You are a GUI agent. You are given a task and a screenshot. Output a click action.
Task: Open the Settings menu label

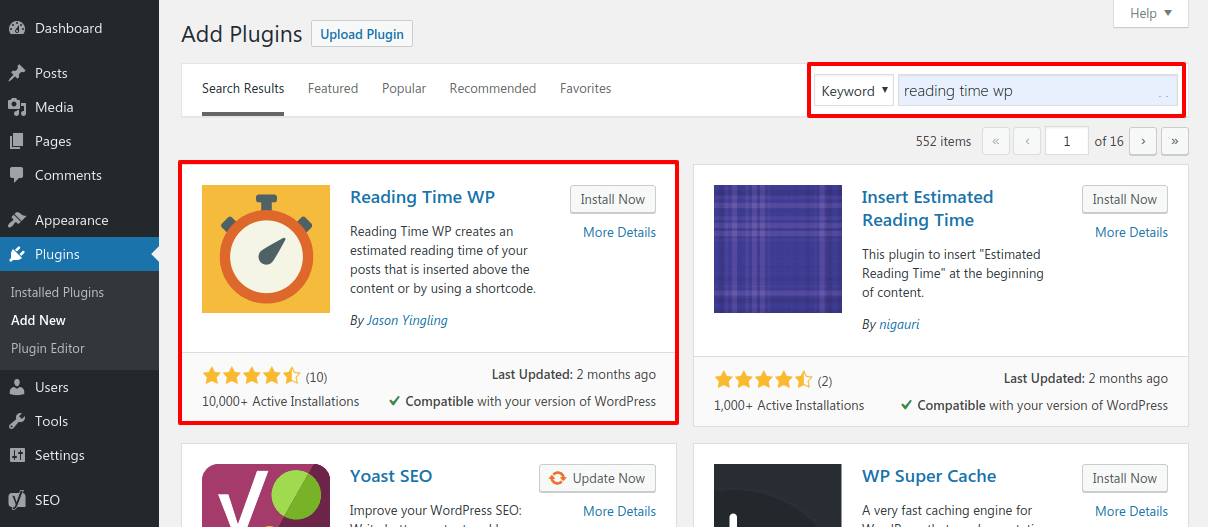tap(60, 455)
